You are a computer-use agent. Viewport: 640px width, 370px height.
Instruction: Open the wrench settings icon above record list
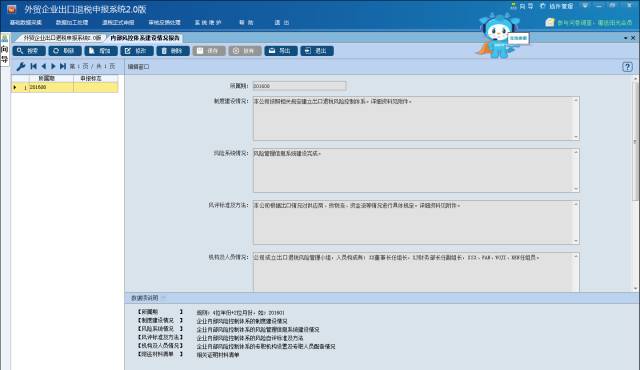click(x=21, y=66)
